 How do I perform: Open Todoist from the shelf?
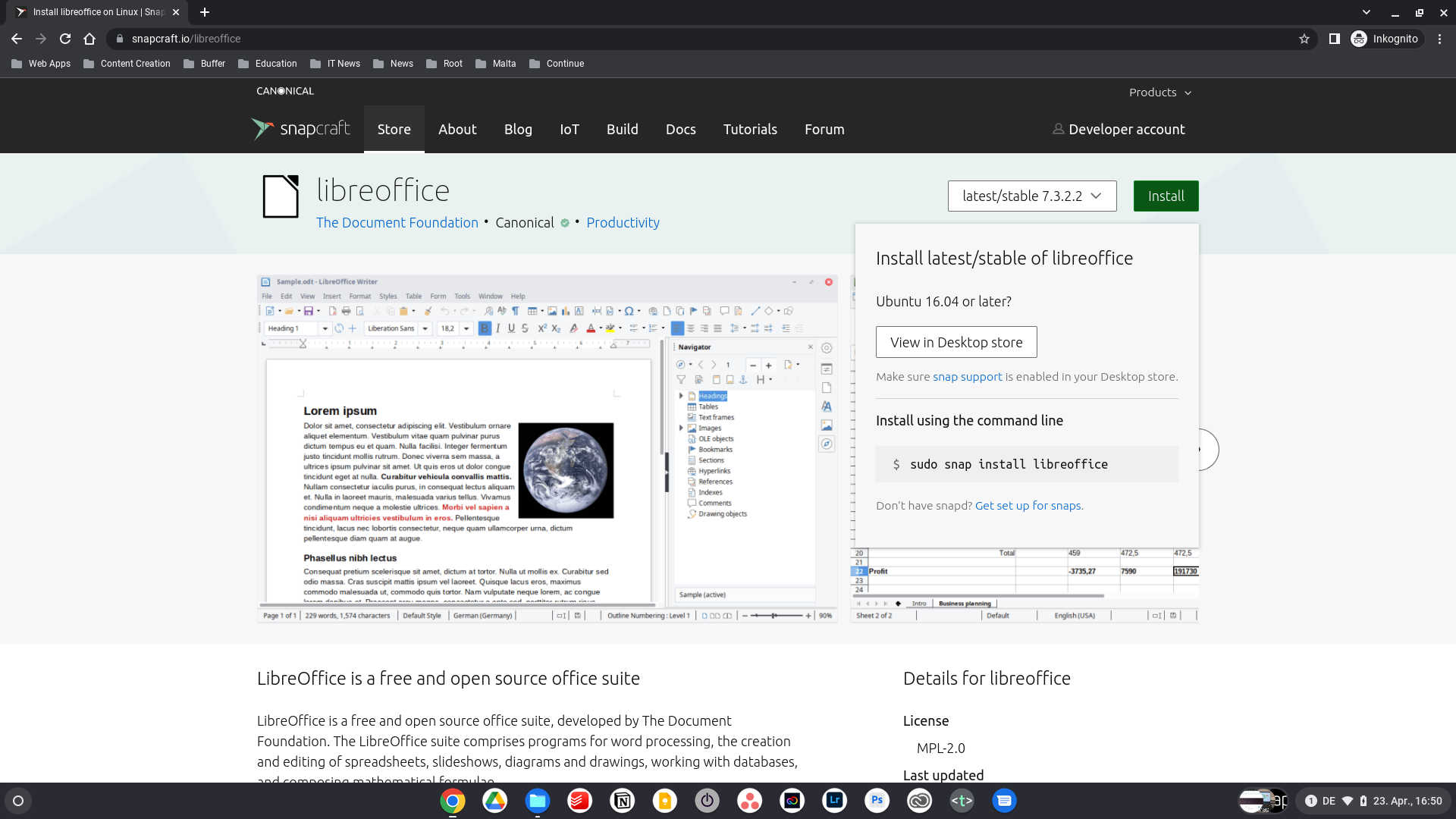click(x=580, y=801)
